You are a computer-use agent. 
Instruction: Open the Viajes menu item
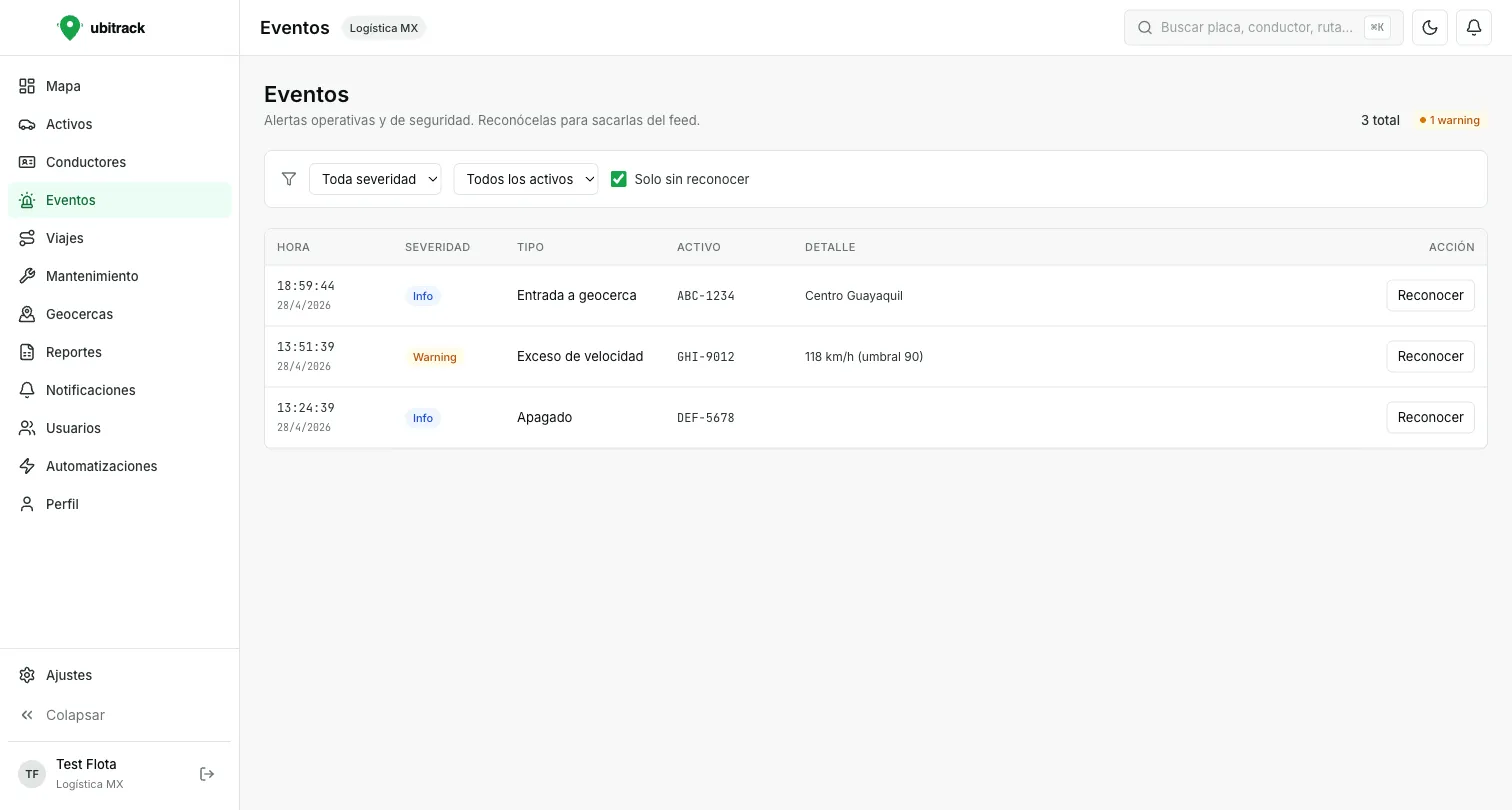point(119,238)
